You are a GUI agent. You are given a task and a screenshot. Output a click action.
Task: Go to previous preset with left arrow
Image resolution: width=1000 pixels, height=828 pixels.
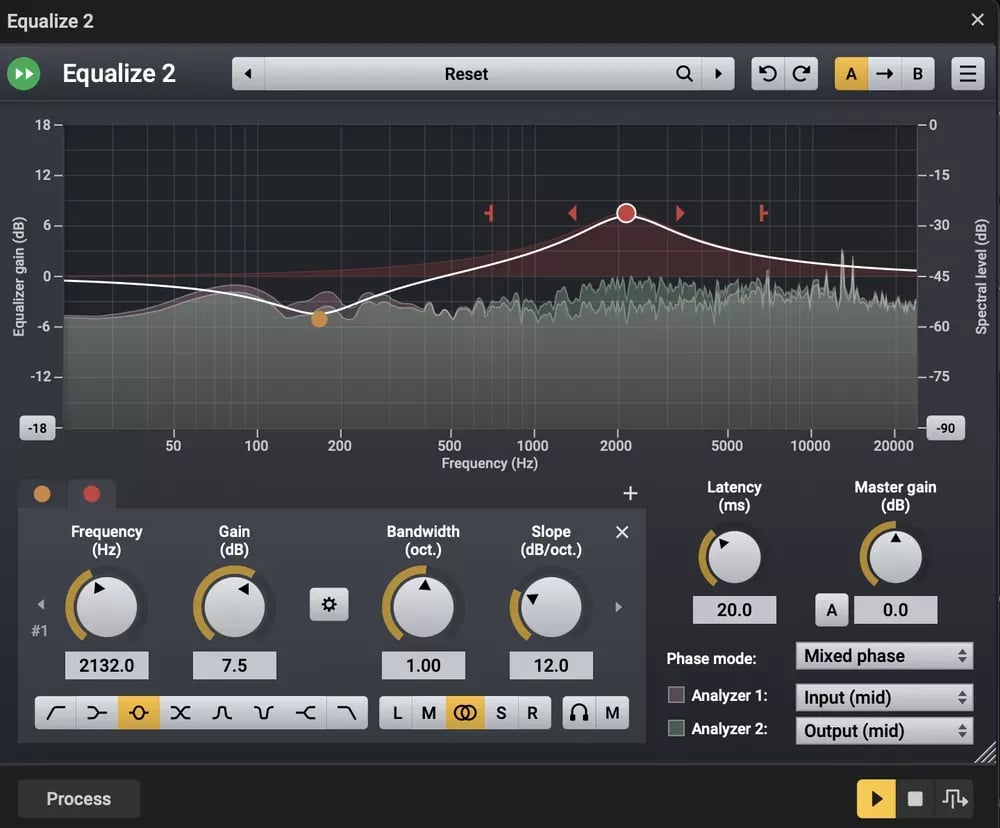coord(249,74)
